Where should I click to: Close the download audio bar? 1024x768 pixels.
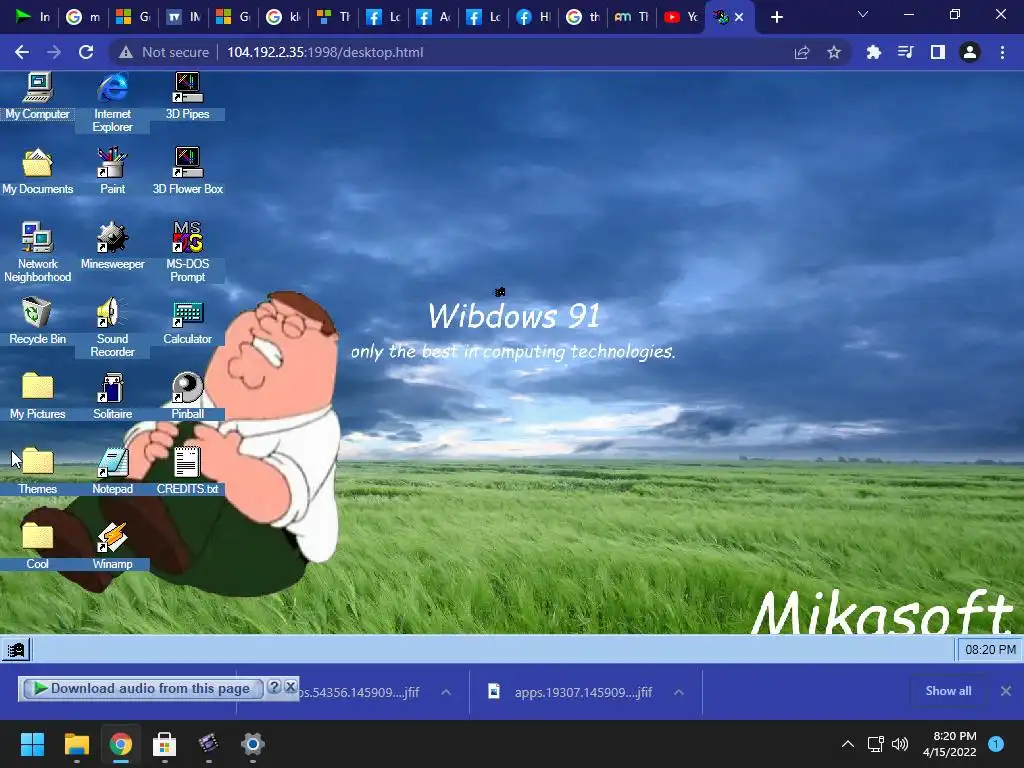point(291,687)
